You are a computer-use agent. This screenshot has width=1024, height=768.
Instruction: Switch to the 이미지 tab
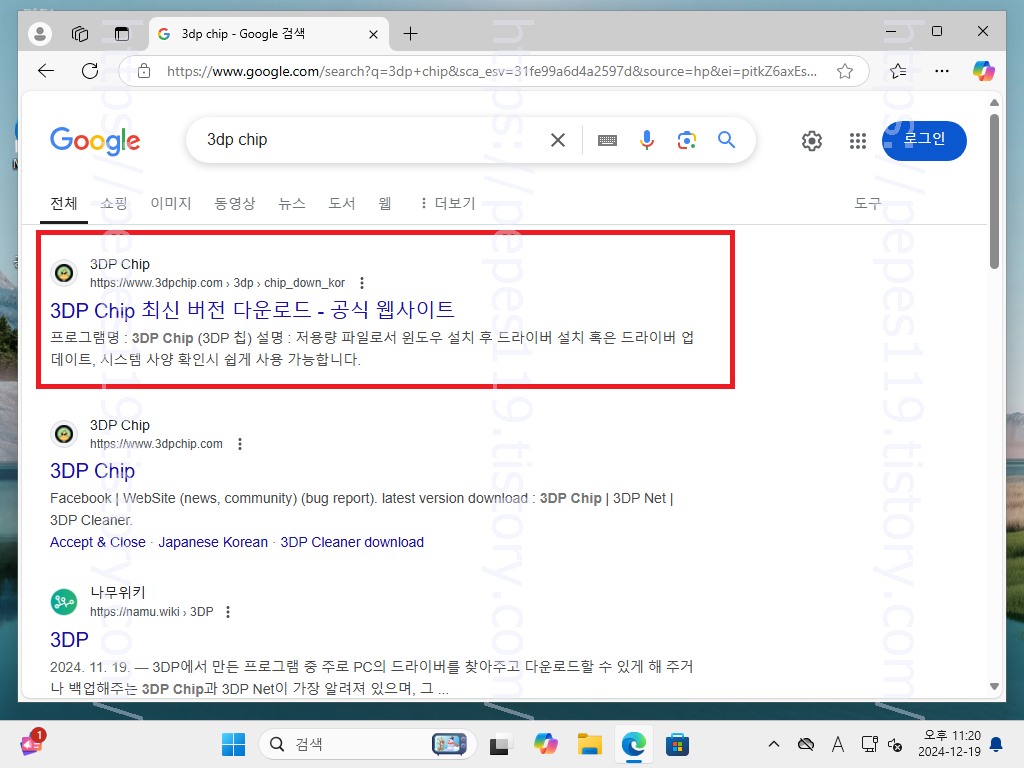coord(170,203)
